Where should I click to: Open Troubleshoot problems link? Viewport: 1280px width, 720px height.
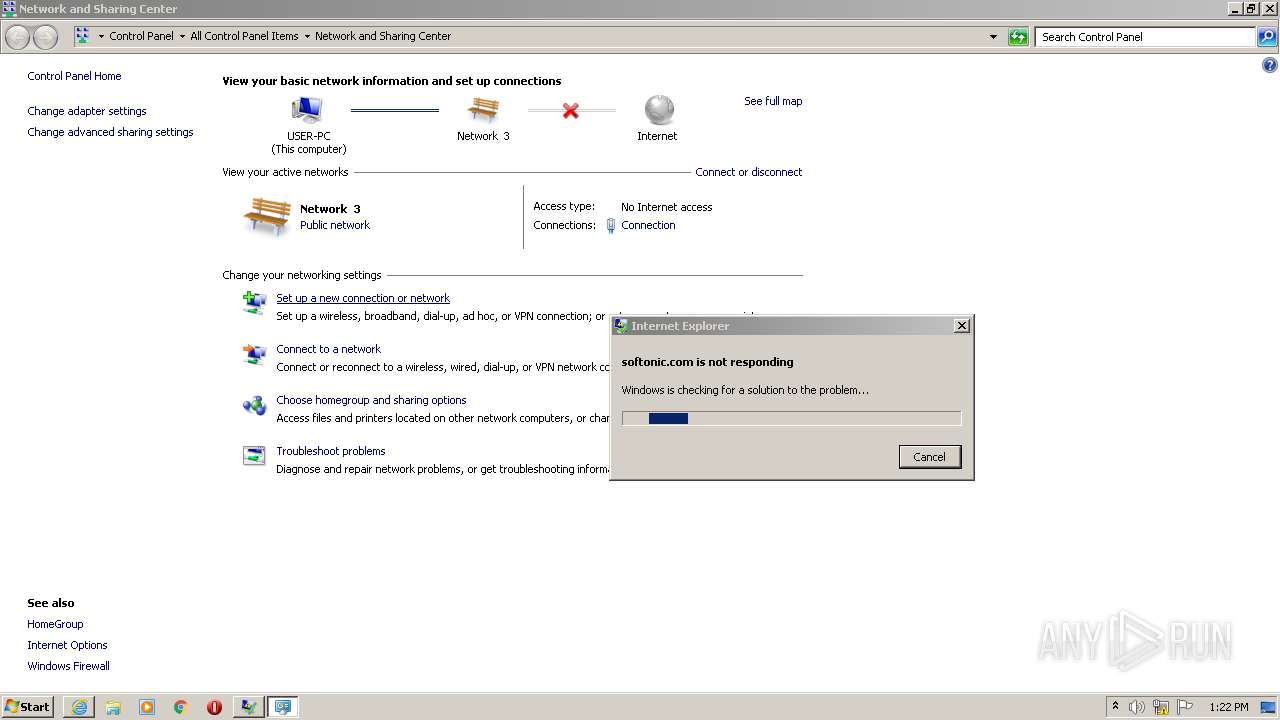point(331,451)
